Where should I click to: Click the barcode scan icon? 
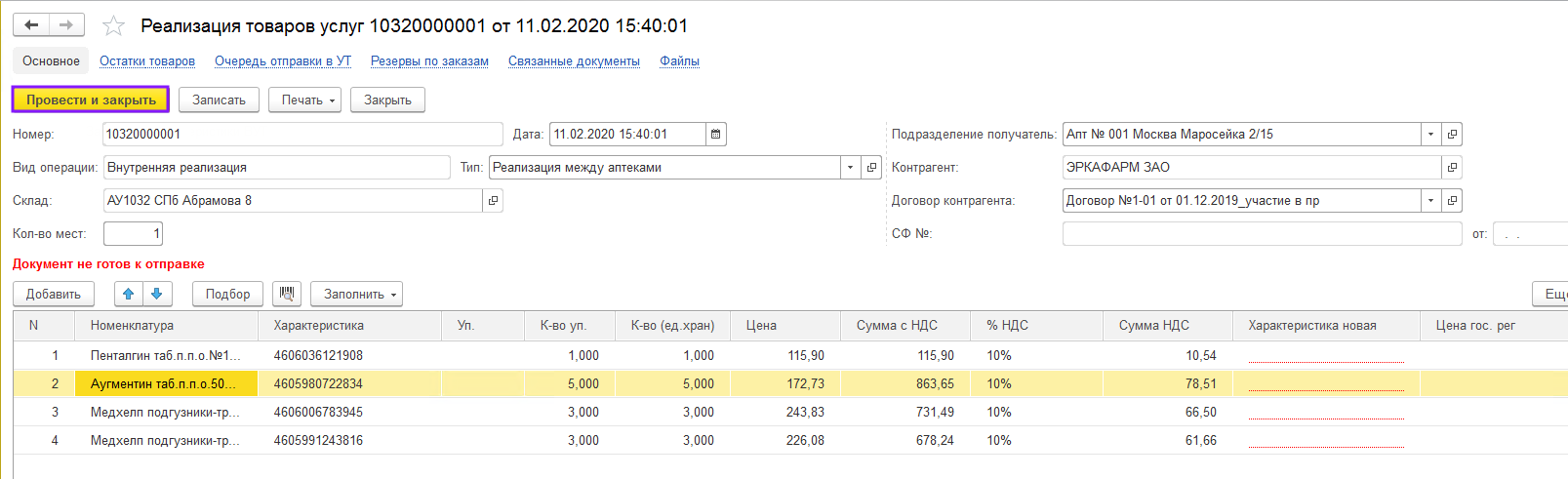[287, 294]
